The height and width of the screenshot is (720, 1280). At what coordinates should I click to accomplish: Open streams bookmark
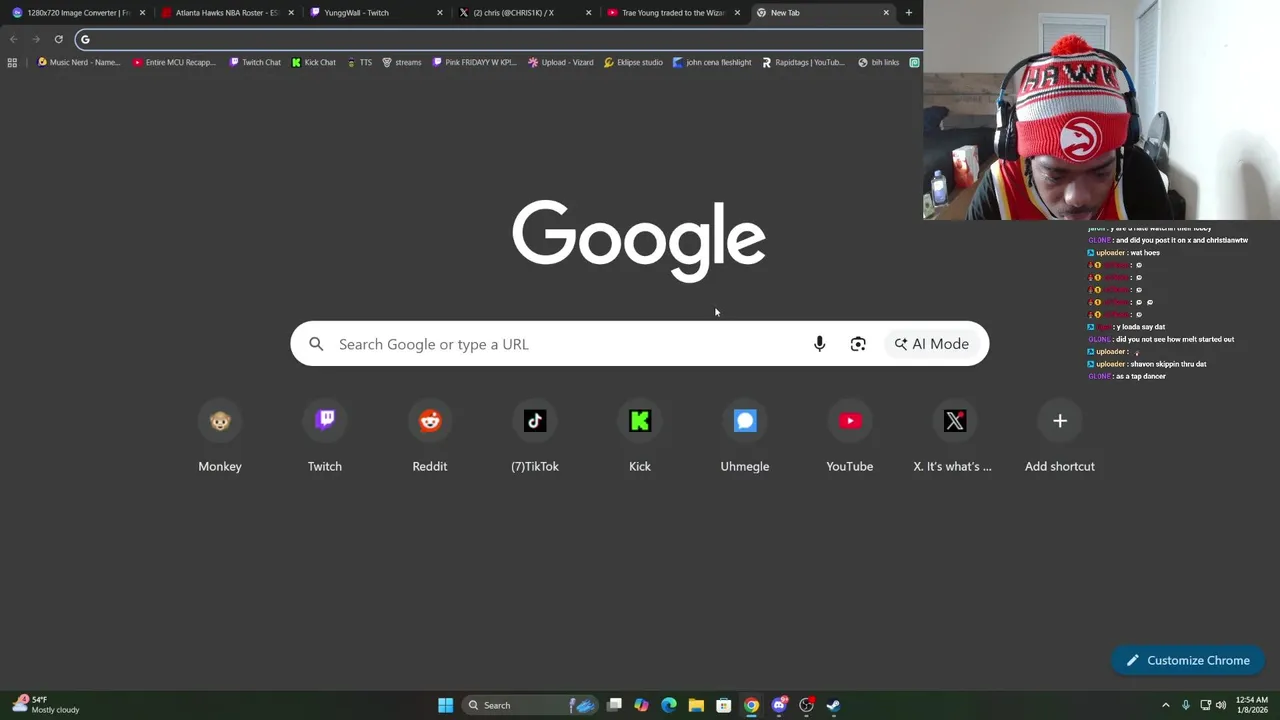402,62
